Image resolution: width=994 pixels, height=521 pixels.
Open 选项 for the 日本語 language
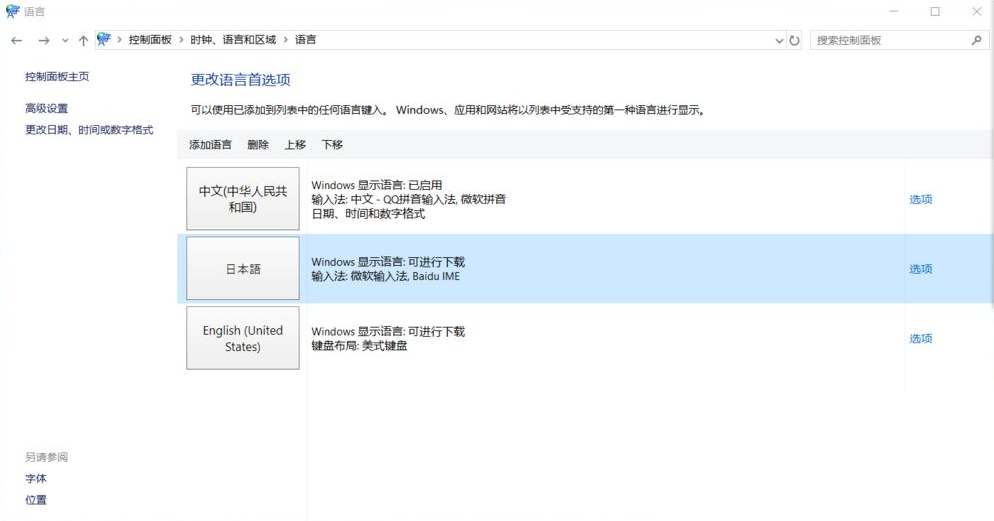(920, 269)
